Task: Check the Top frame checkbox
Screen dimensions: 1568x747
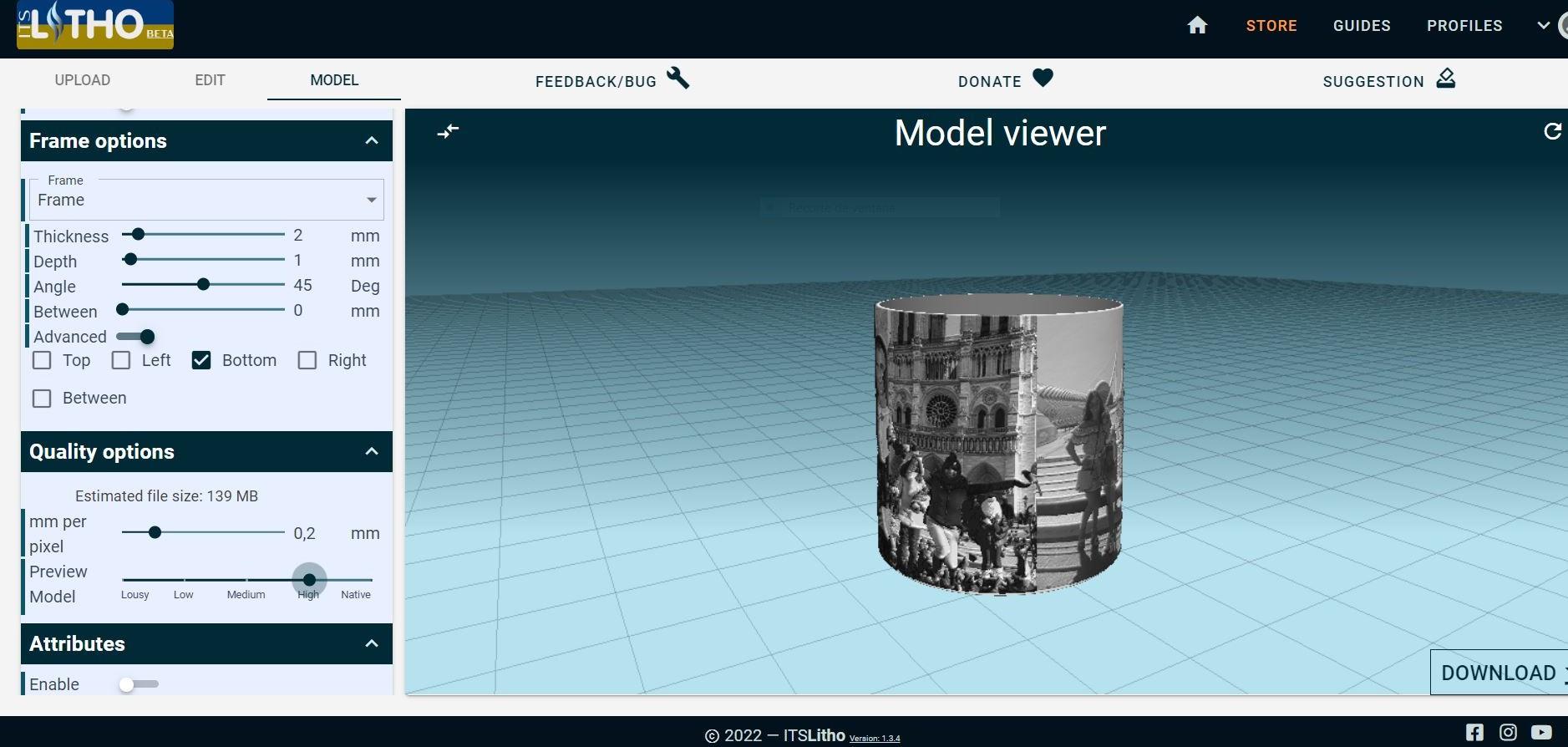Action: 42,360
